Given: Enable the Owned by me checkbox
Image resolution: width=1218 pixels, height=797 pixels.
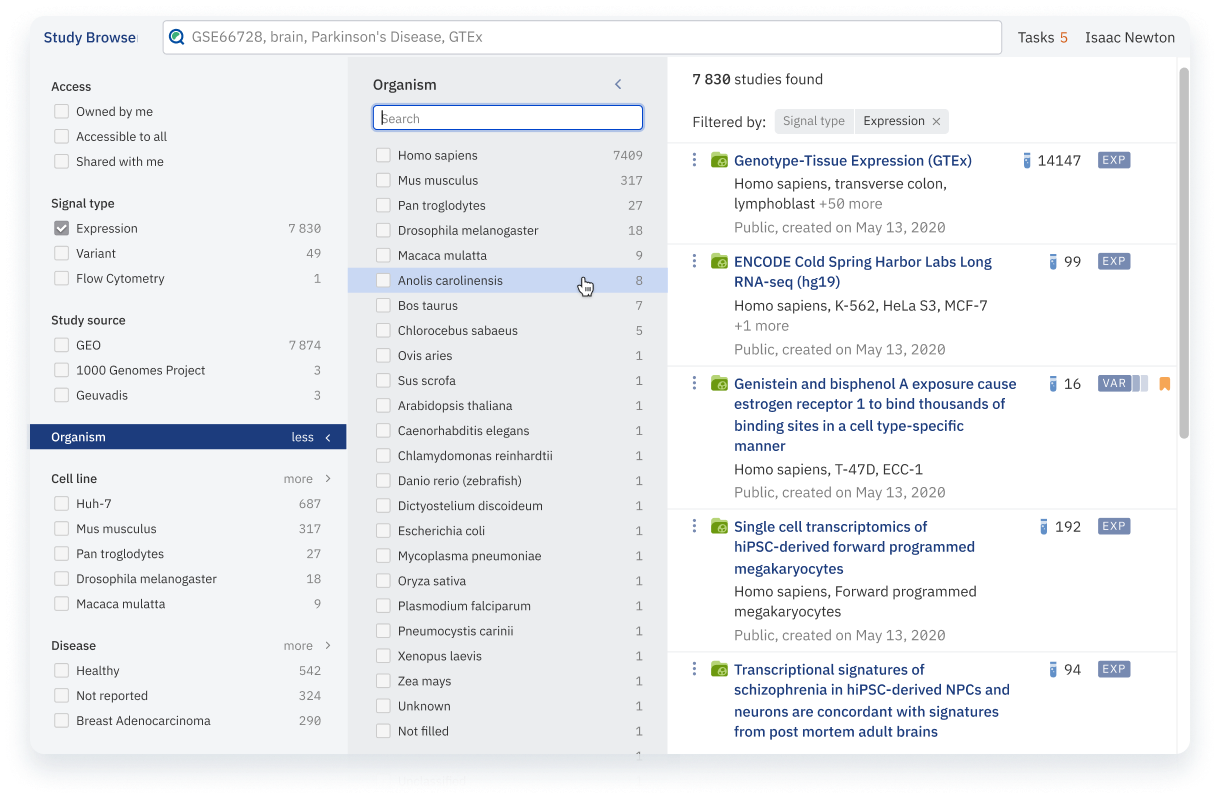Looking at the screenshot, I should point(62,112).
